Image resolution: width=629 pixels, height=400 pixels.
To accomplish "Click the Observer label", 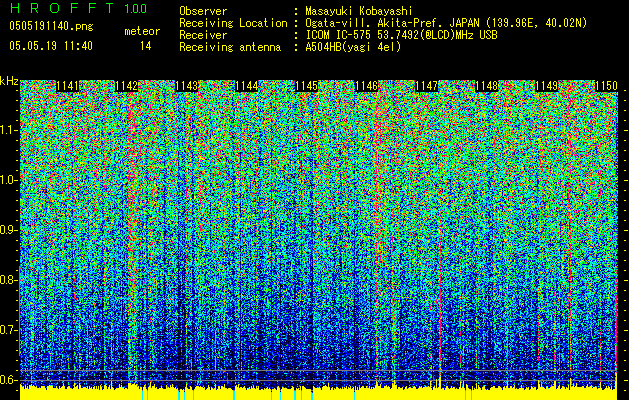I will pos(203,11).
